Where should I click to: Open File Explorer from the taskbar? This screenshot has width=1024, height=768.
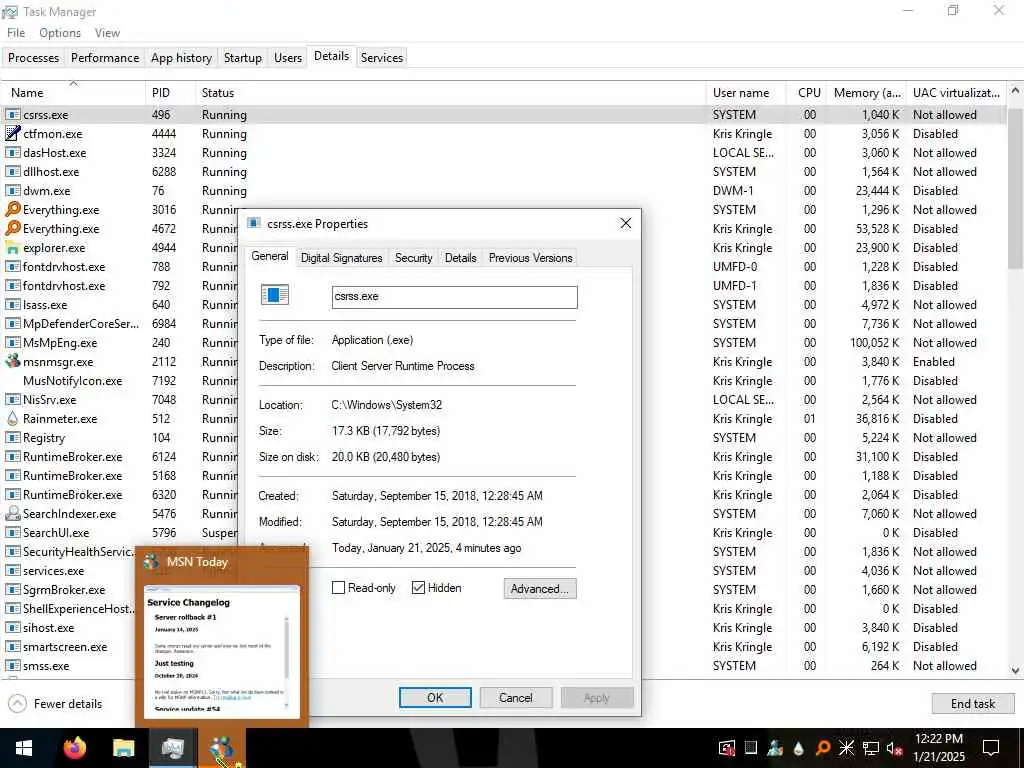click(x=123, y=748)
